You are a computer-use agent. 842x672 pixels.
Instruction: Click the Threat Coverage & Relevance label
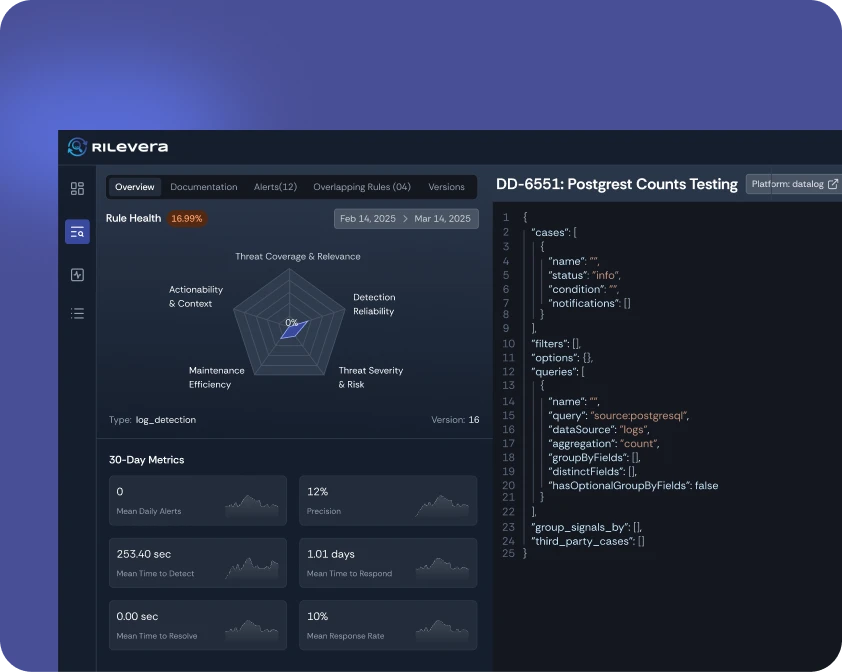(297, 257)
